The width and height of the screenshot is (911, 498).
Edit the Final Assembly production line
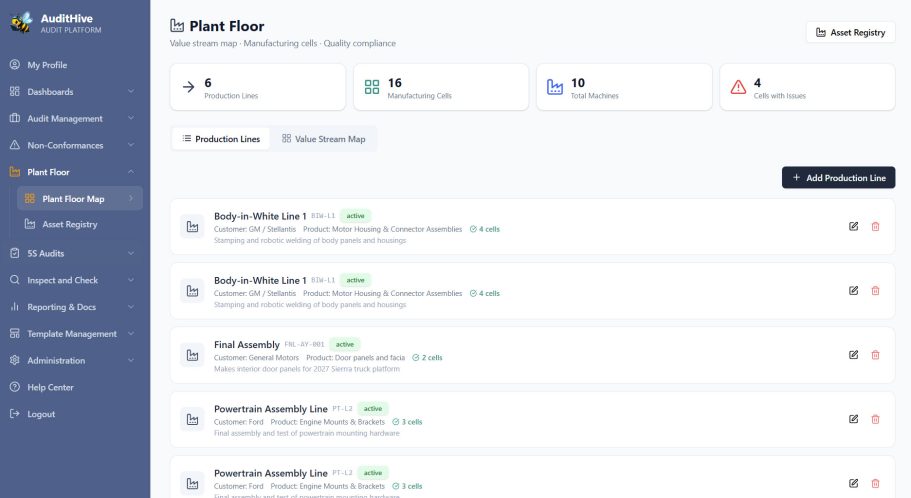(x=853, y=354)
